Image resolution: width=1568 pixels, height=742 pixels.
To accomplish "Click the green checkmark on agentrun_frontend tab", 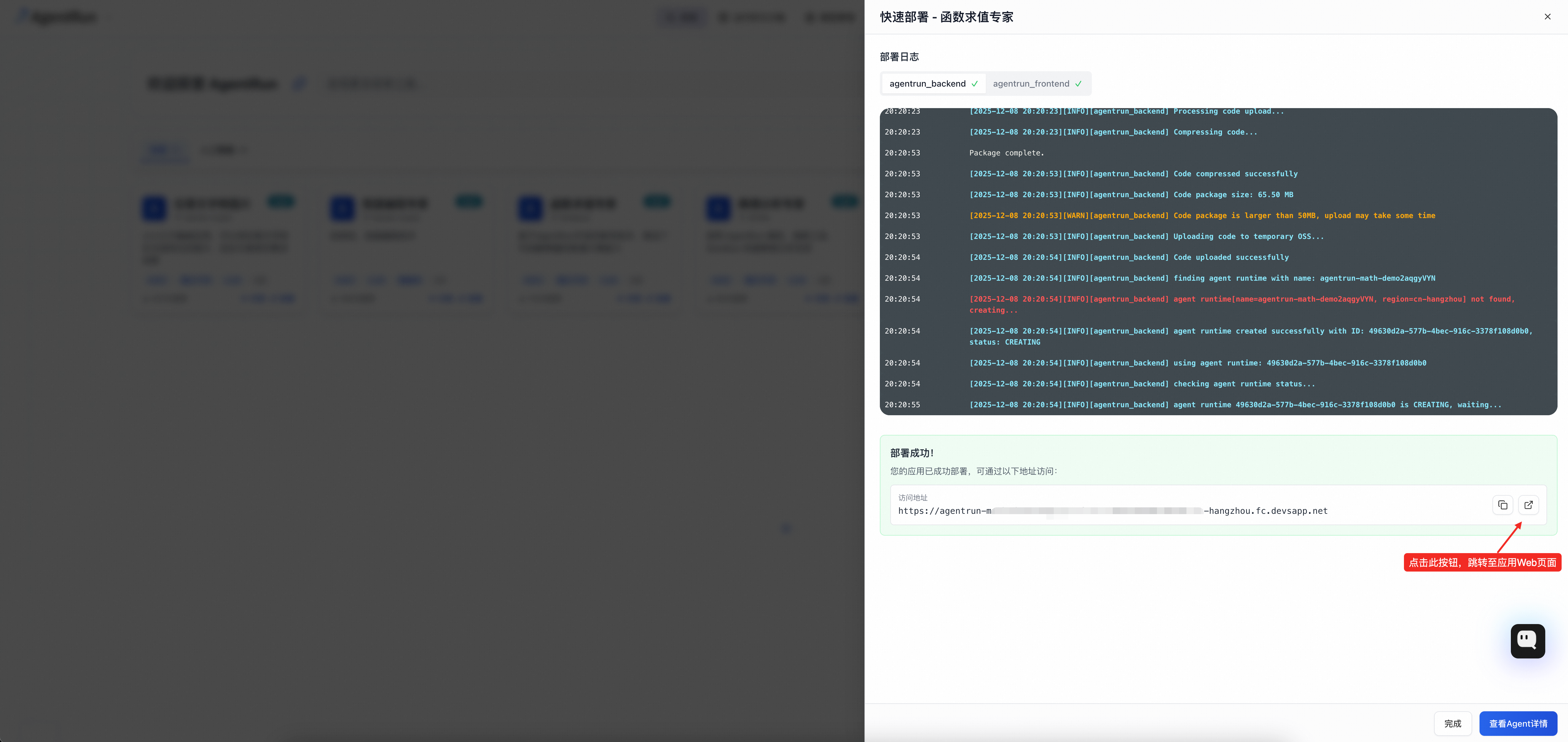I will click(x=1079, y=84).
